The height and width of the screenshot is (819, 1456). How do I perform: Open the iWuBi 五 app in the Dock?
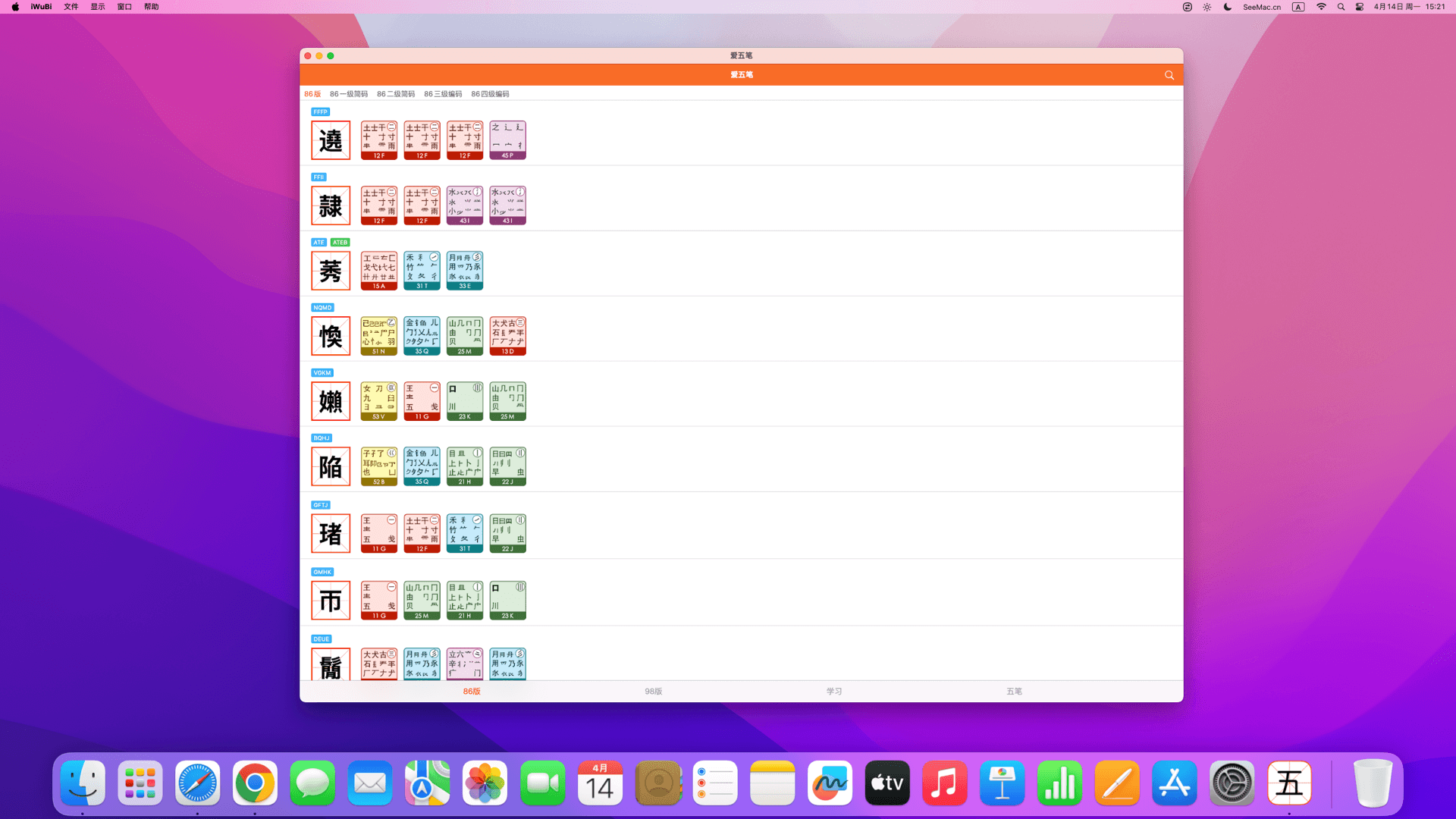pos(1289,783)
